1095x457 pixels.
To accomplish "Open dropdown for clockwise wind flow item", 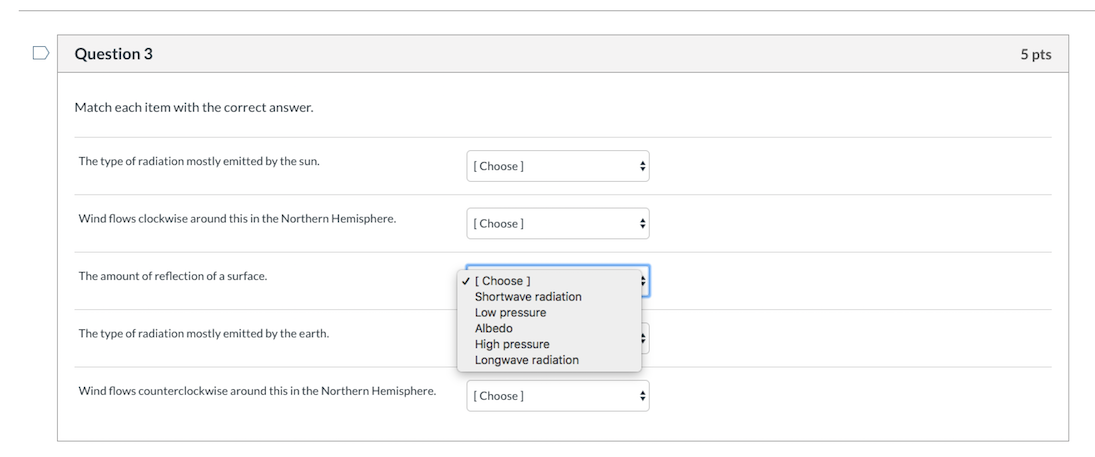I will [x=558, y=224].
